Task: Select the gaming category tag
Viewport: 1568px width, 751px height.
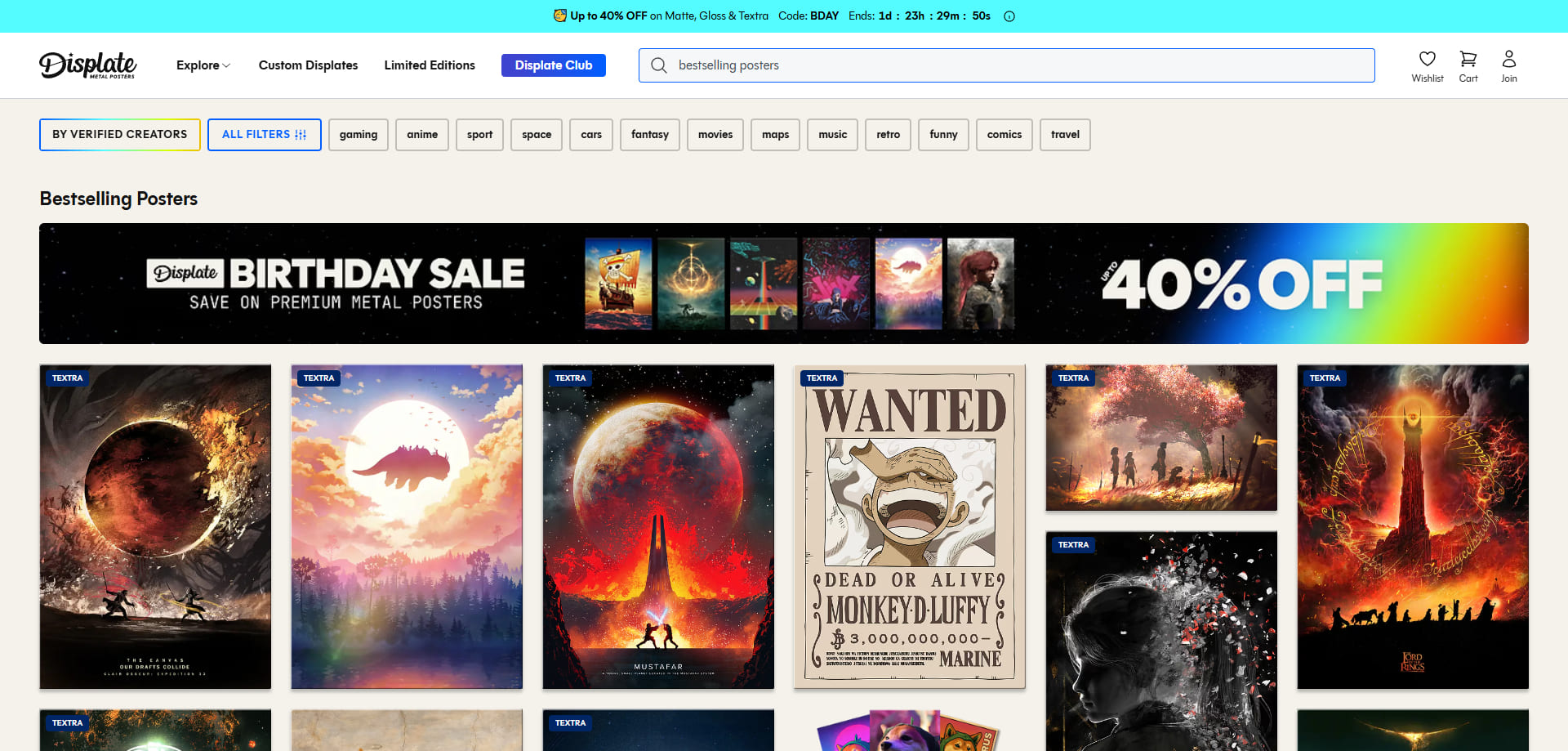Action: (359, 135)
